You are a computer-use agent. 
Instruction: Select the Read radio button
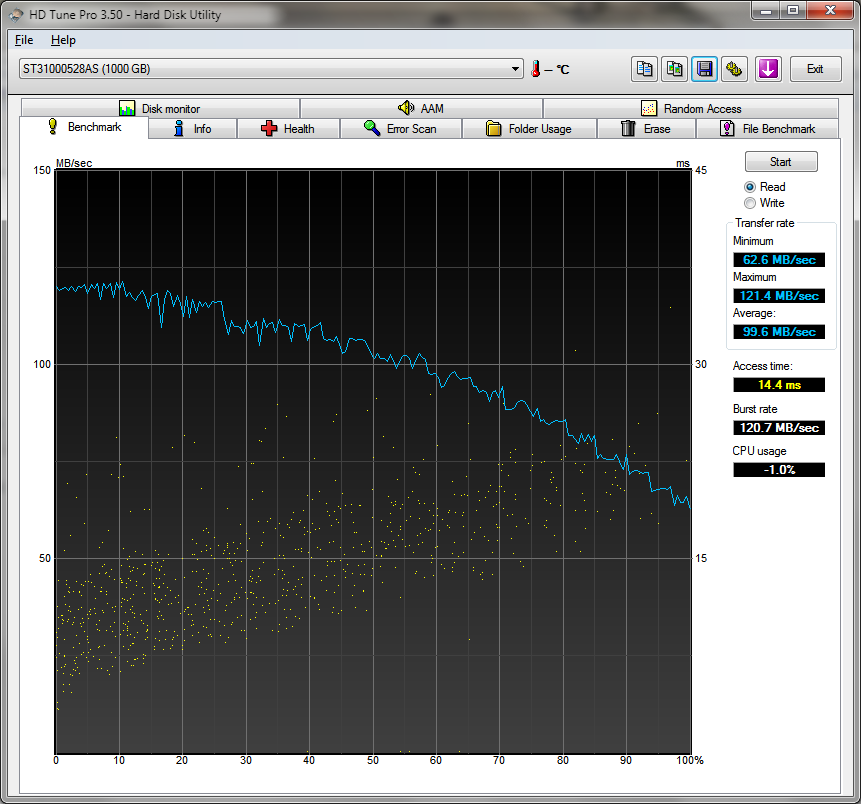click(750, 187)
